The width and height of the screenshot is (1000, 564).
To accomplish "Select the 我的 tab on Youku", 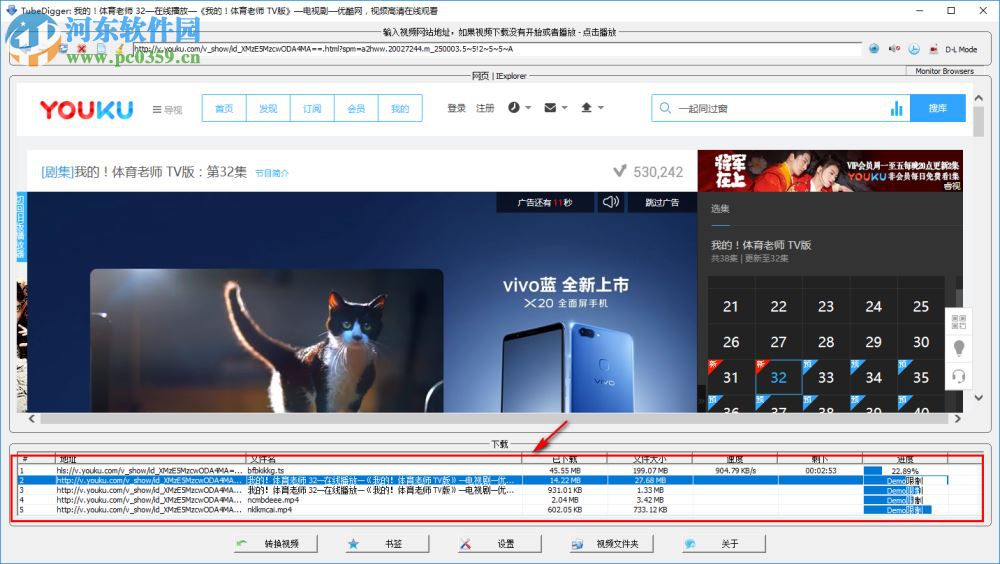I will [x=400, y=108].
